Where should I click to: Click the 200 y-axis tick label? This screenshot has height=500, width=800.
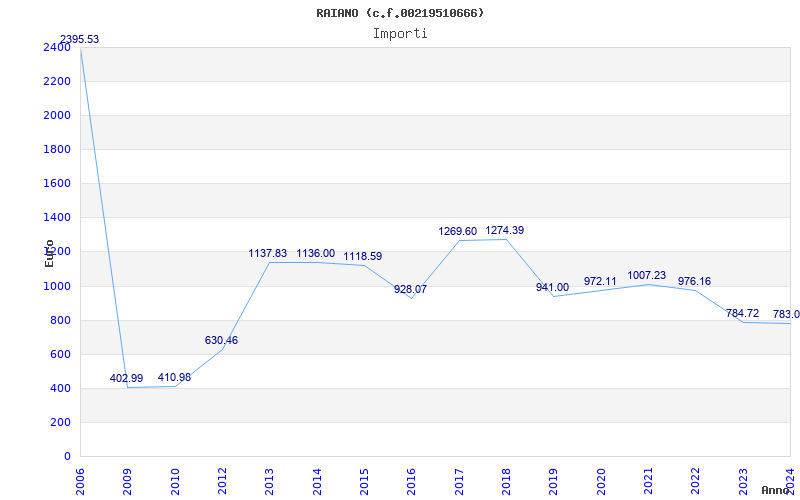click(x=60, y=422)
